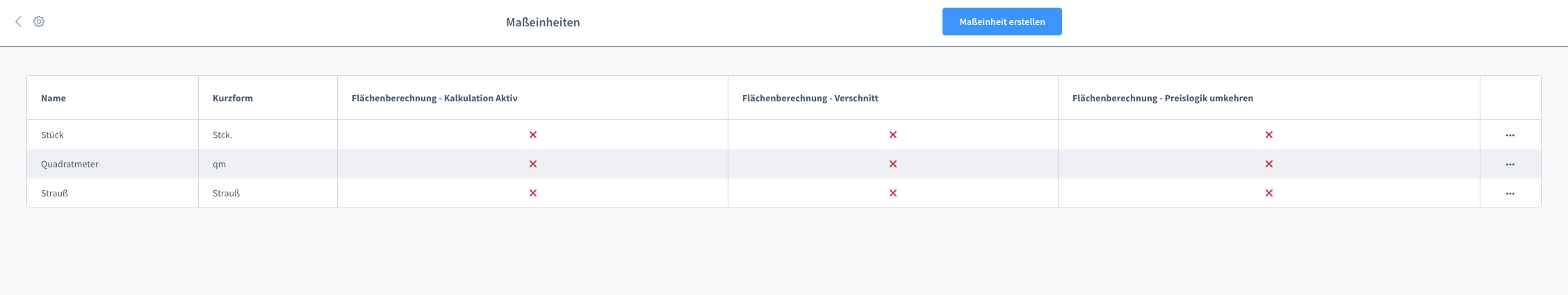
Task: Click Preislogik umkehren X icon for Strauß
Action: (x=1269, y=193)
